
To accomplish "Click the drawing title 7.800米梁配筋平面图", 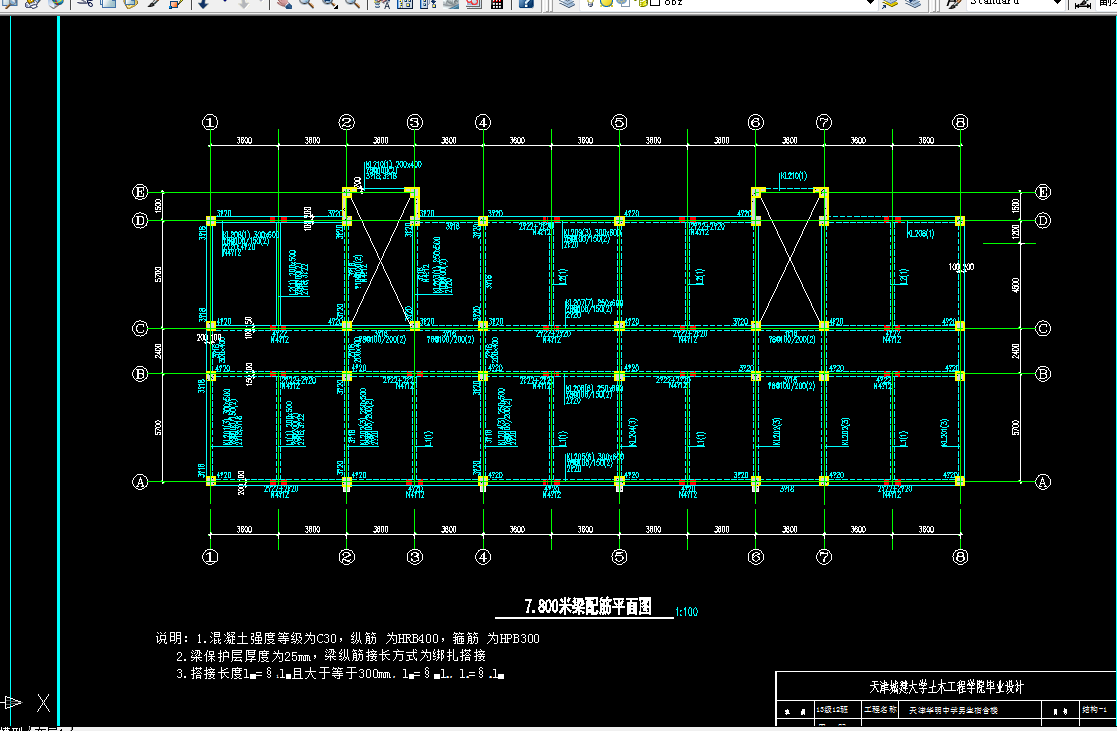I will pos(588,606).
